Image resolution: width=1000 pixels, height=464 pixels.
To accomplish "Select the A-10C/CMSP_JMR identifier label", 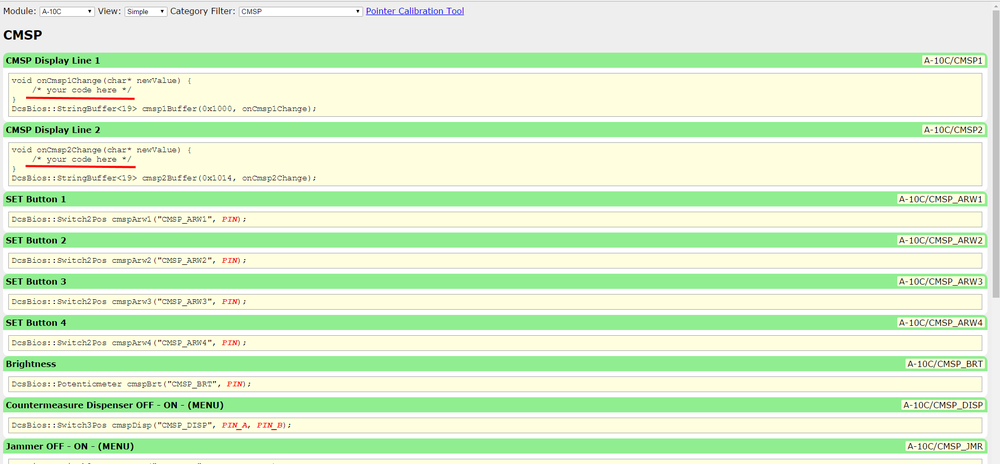I will point(945,446).
